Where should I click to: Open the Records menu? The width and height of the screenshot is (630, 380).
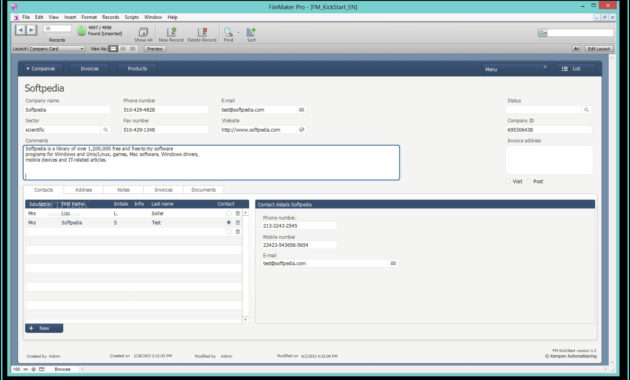pos(110,17)
